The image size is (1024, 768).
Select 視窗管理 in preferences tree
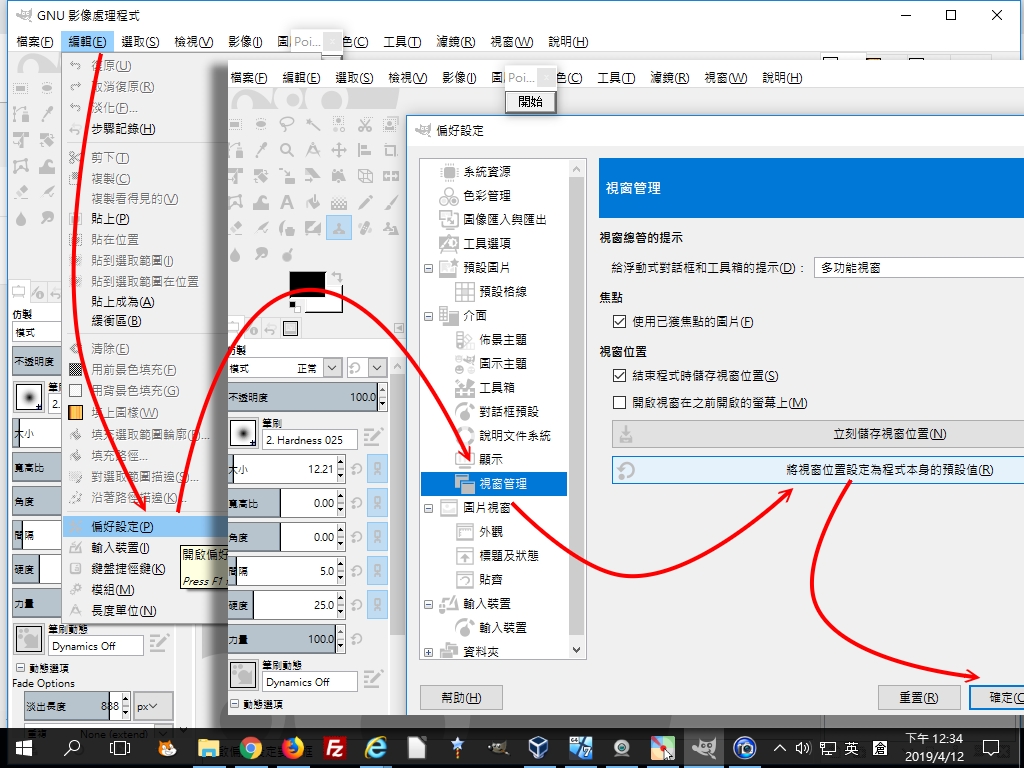point(494,484)
